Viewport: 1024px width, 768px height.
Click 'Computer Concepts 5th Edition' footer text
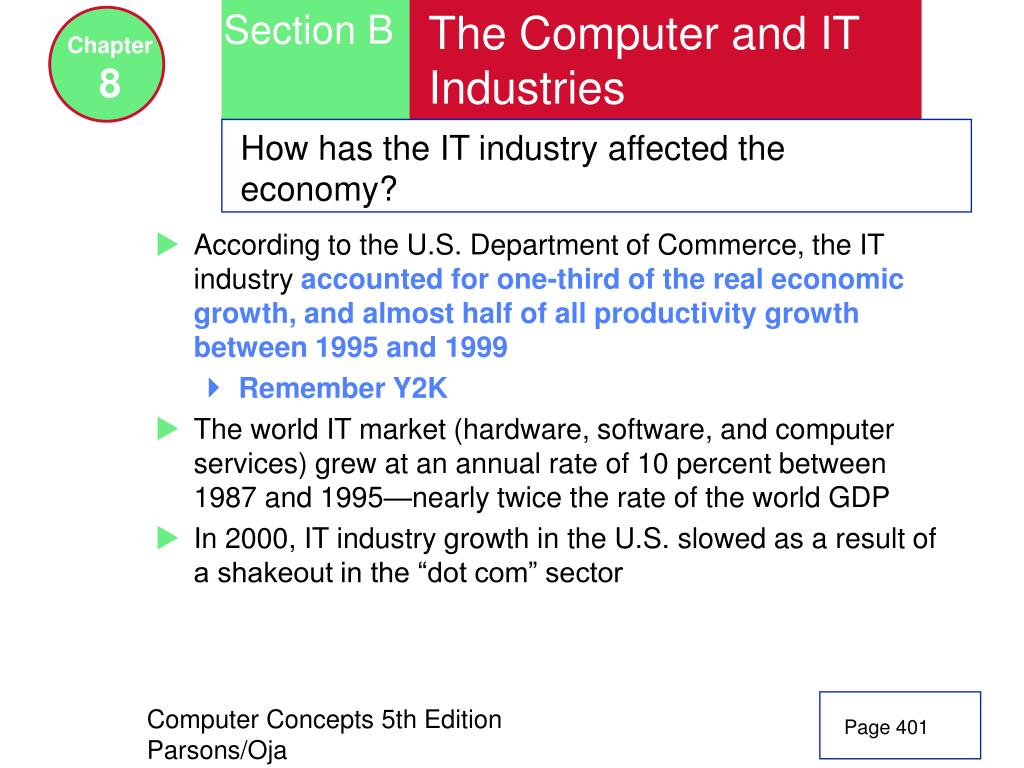tap(325, 720)
